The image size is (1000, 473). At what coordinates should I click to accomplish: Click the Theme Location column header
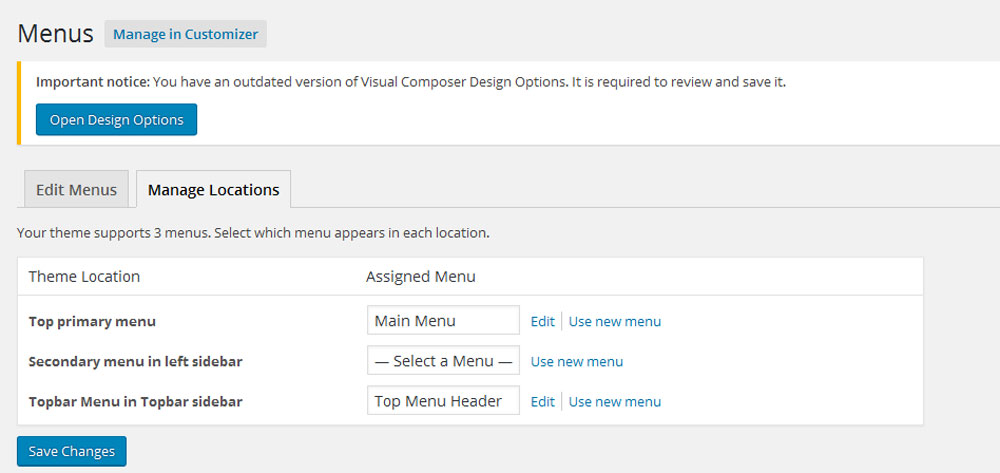(x=84, y=276)
